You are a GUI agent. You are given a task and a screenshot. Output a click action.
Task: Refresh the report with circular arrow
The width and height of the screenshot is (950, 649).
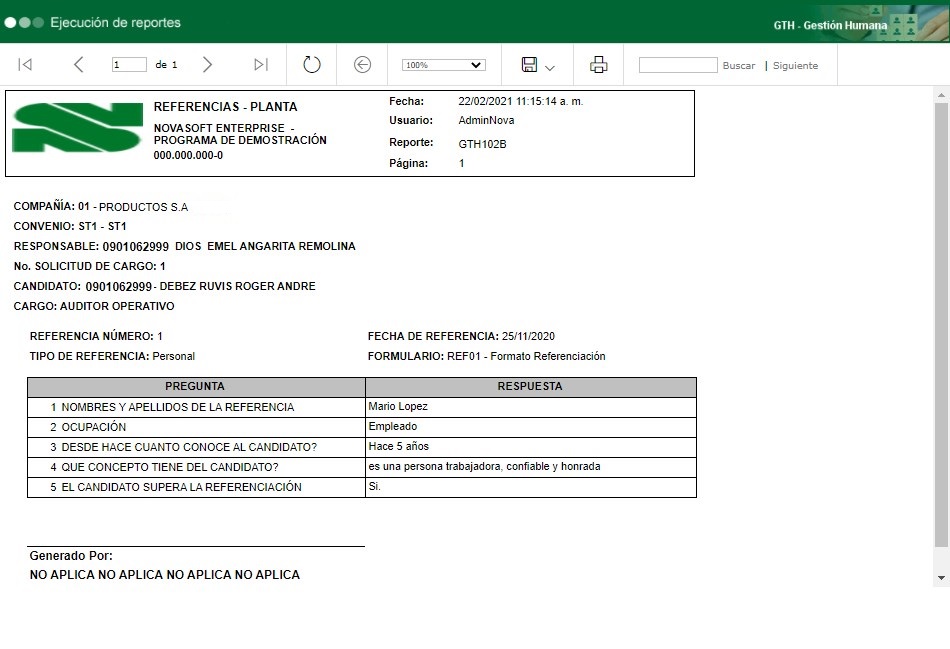tap(311, 64)
